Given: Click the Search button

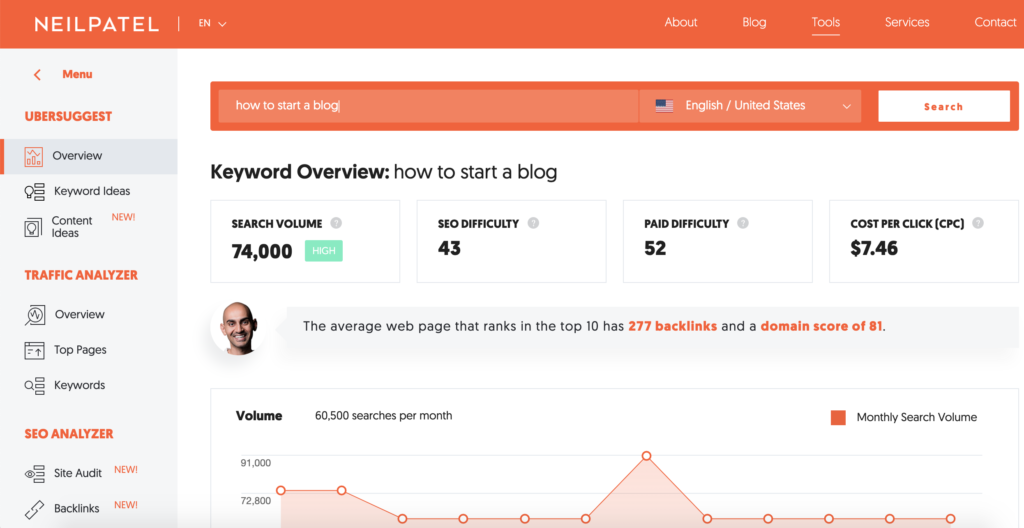Looking at the screenshot, I should (944, 107).
